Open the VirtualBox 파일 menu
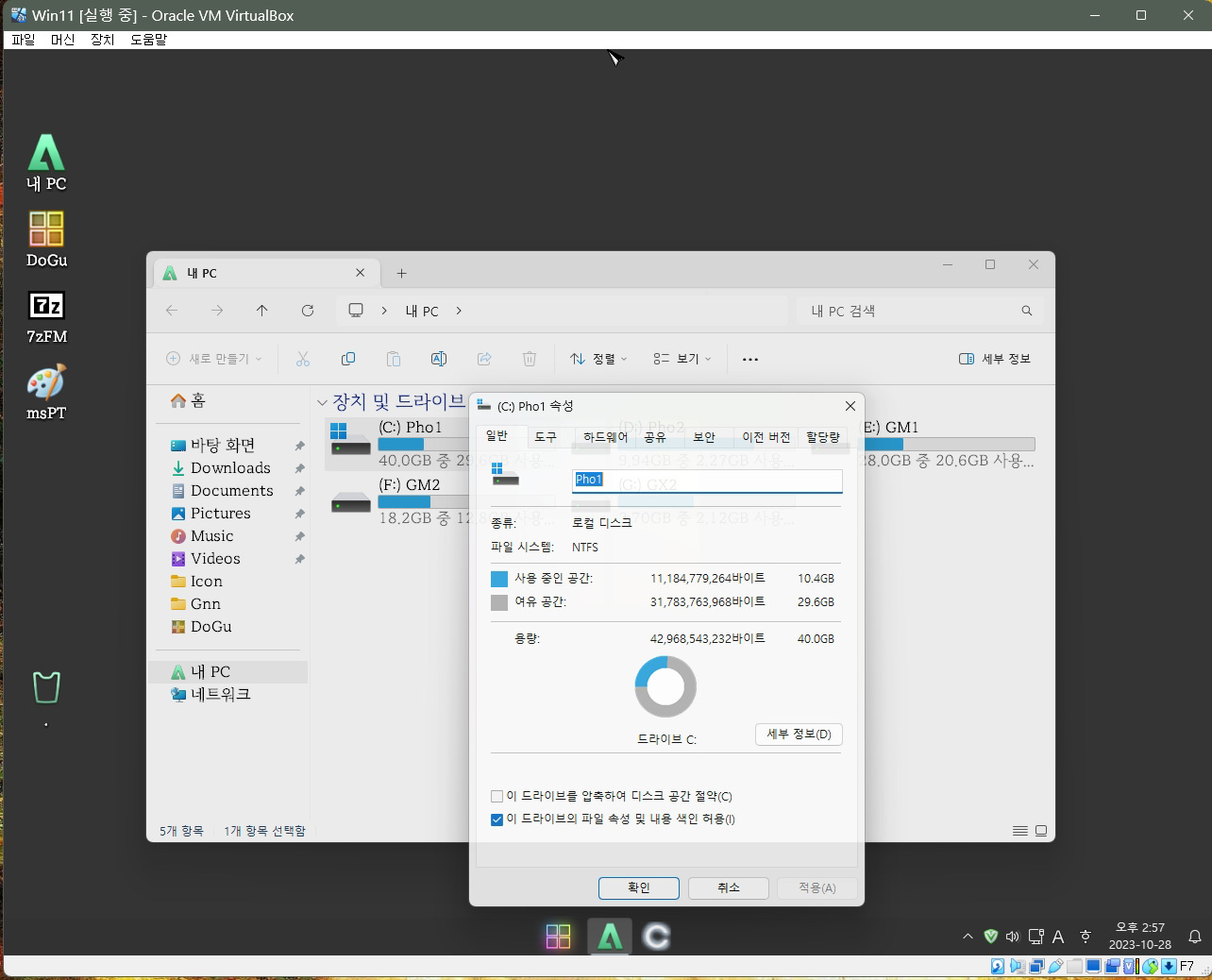The height and width of the screenshot is (980, 1212). click(x=24, y=40)
